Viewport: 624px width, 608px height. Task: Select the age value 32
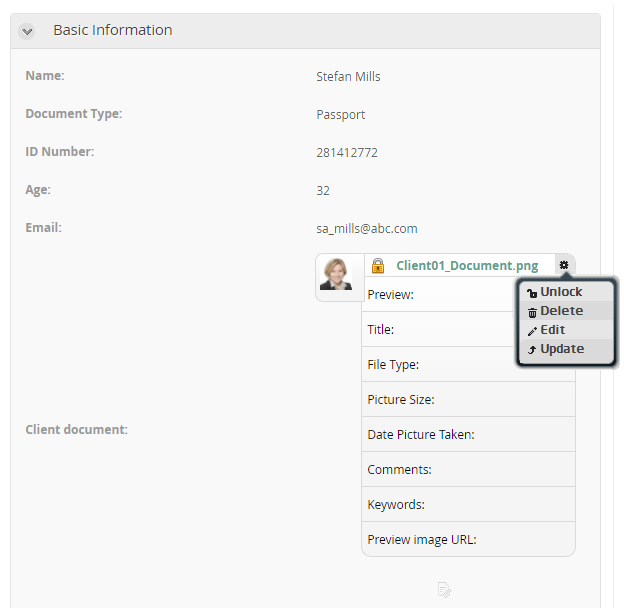[323, 191]
